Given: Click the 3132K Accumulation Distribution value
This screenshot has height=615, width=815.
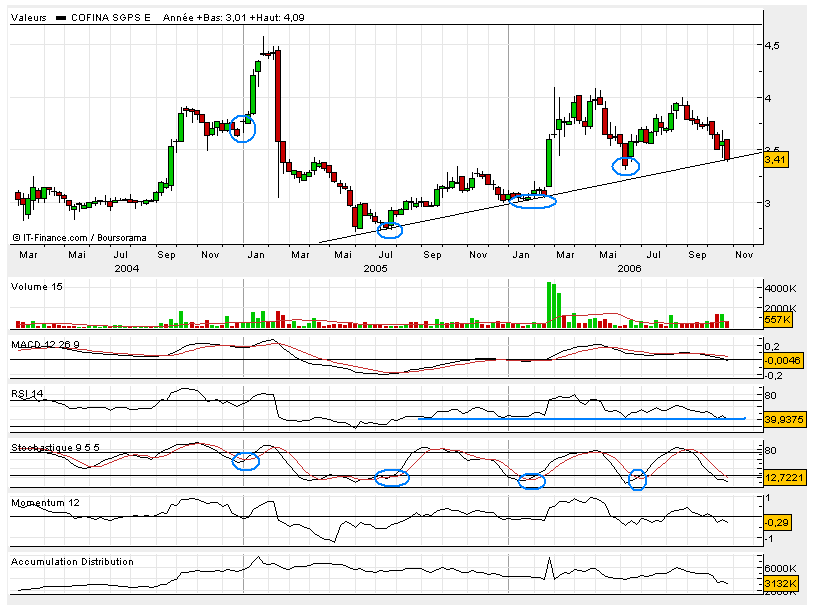Looking at the screenshot, I should (x=781, y=583).
